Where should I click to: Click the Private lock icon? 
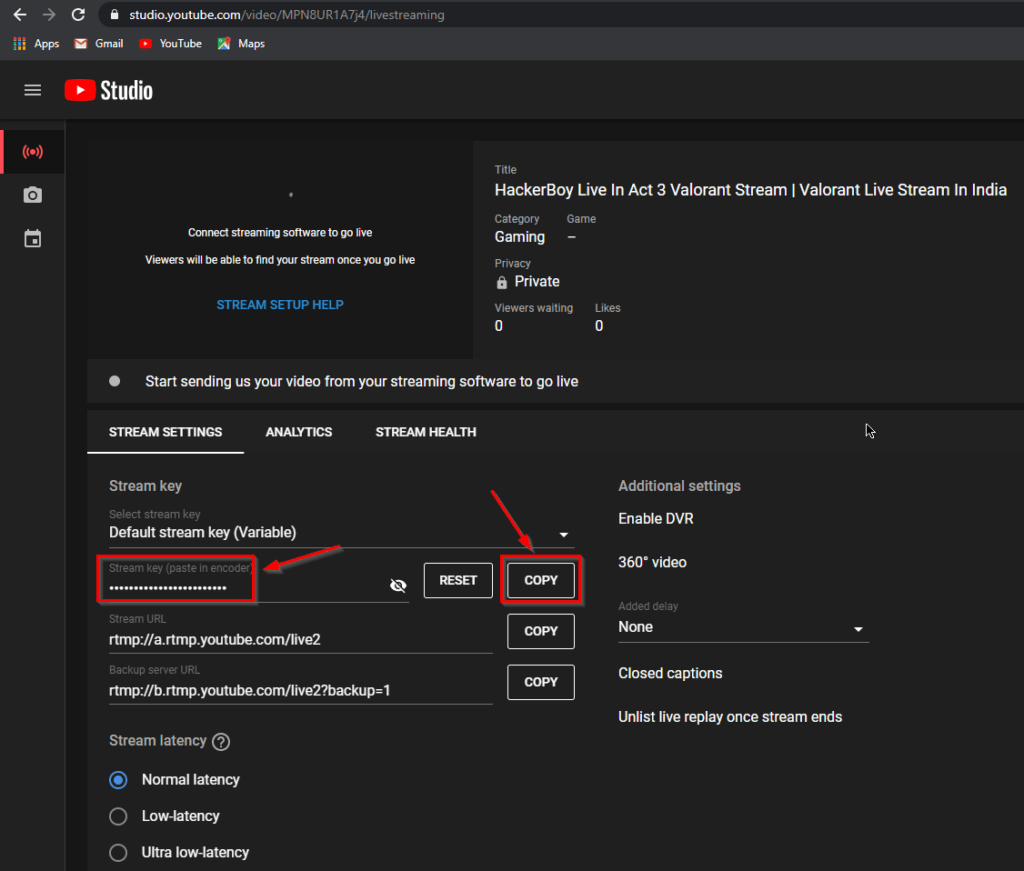click(502, 282)
